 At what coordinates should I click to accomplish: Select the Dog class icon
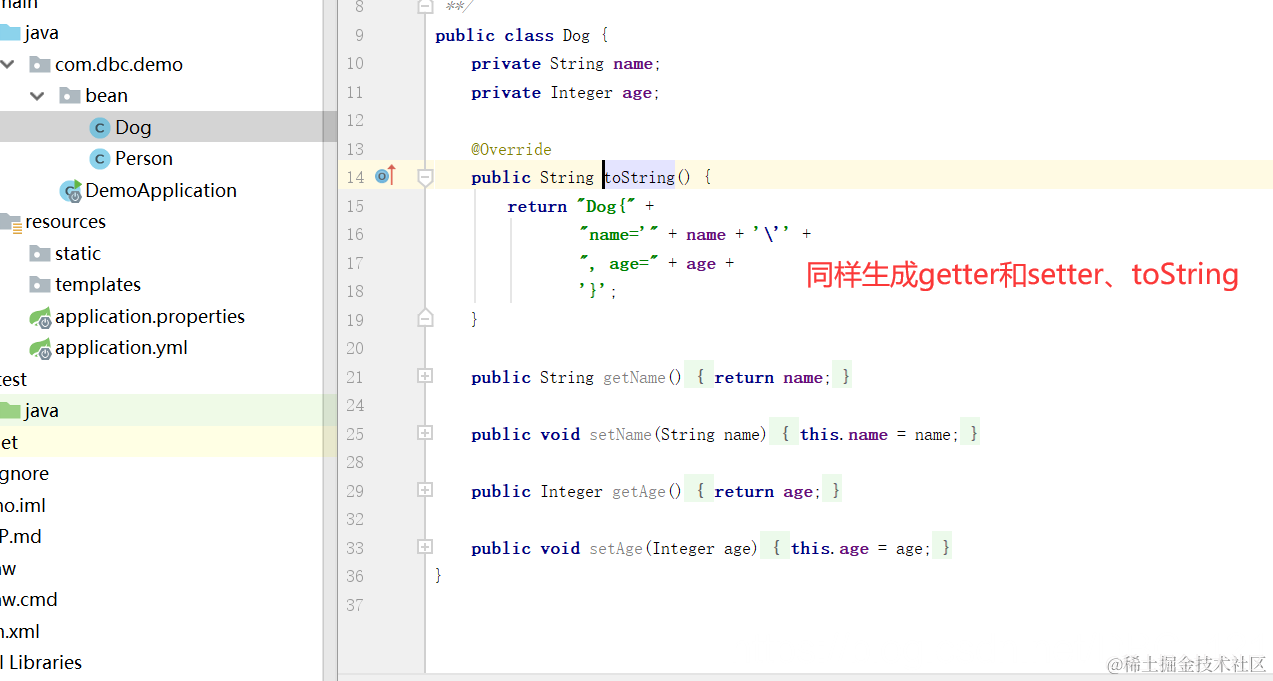click(x=99, y=126)
